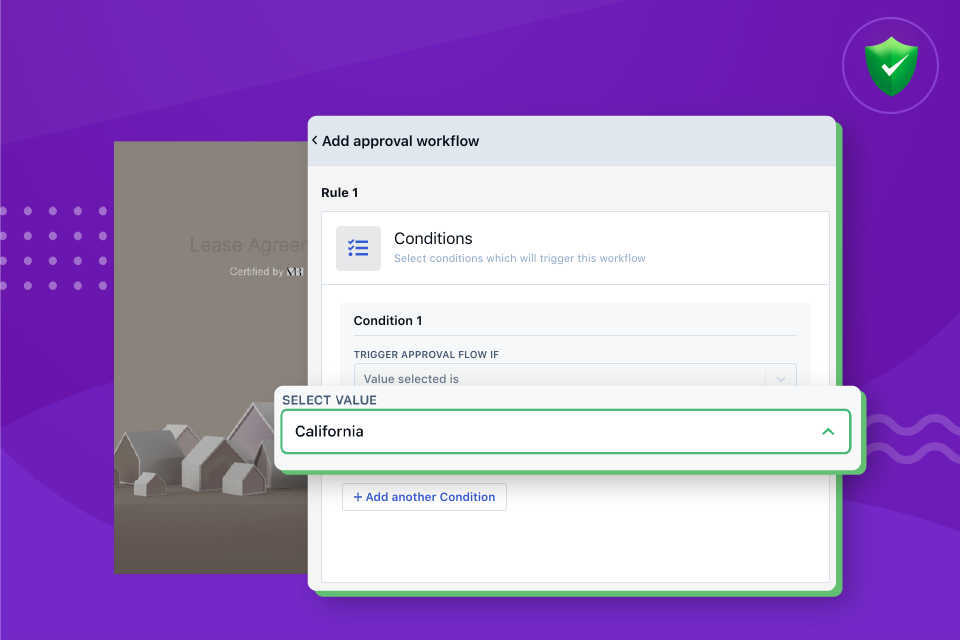961x640 pixels.
Task: Click the Lease Agreement document thumbnail
Action: tap(211, 357)
